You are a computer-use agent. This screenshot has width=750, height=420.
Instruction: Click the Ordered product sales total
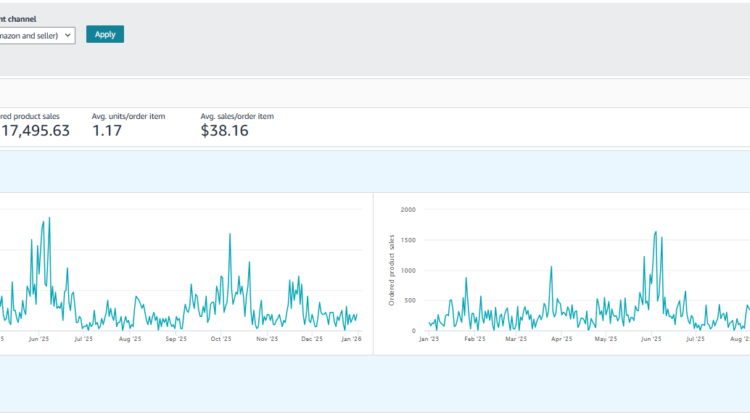point(35,130)
